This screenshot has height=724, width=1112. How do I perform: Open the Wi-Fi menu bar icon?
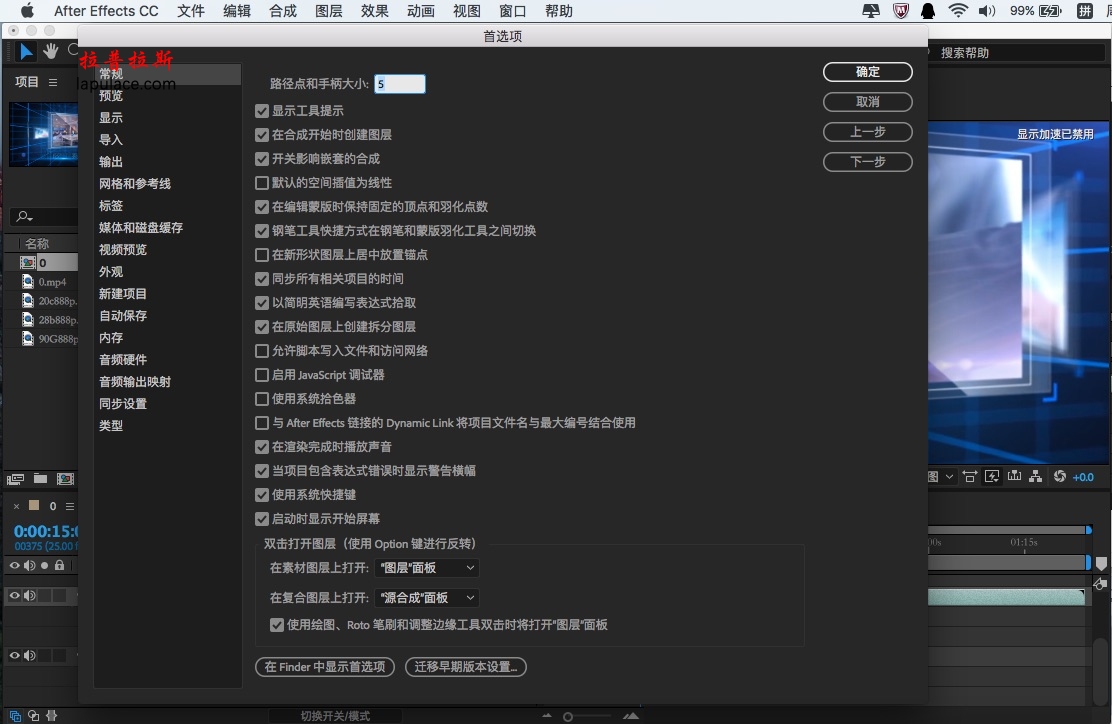[958, 11]
